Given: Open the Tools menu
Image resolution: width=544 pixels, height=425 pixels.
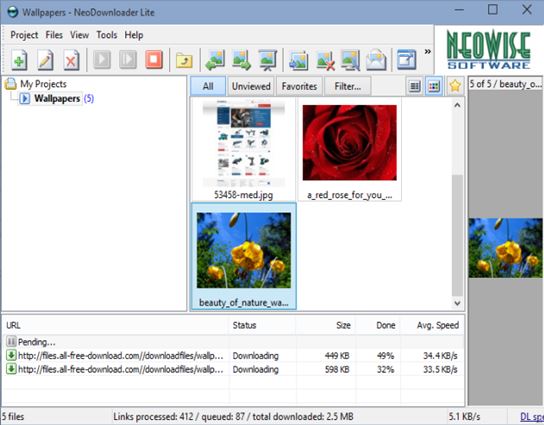Looking at the screenshot, I should (x=107, y=35).
